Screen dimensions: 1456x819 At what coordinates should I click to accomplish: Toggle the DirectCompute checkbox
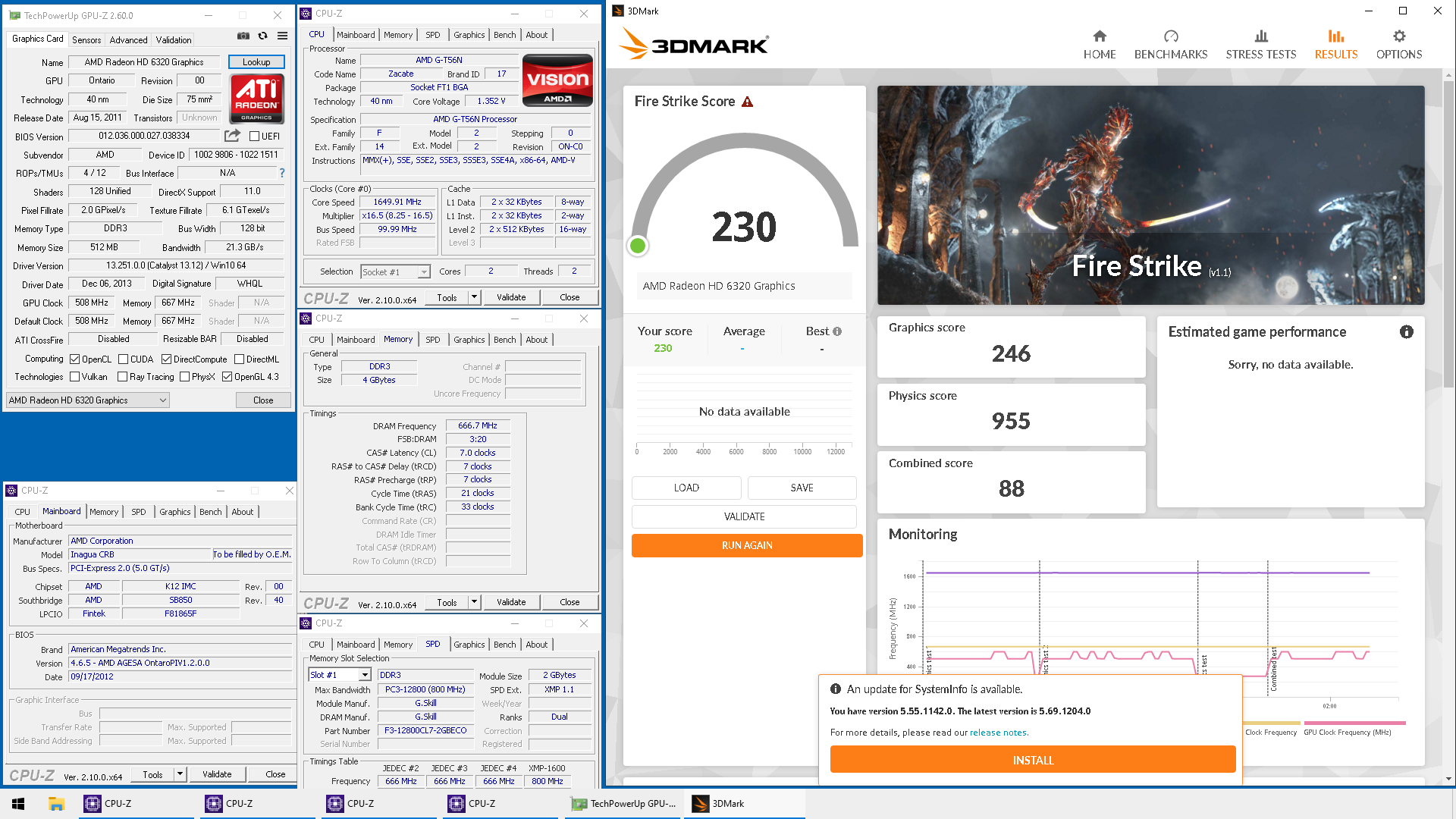166,359
